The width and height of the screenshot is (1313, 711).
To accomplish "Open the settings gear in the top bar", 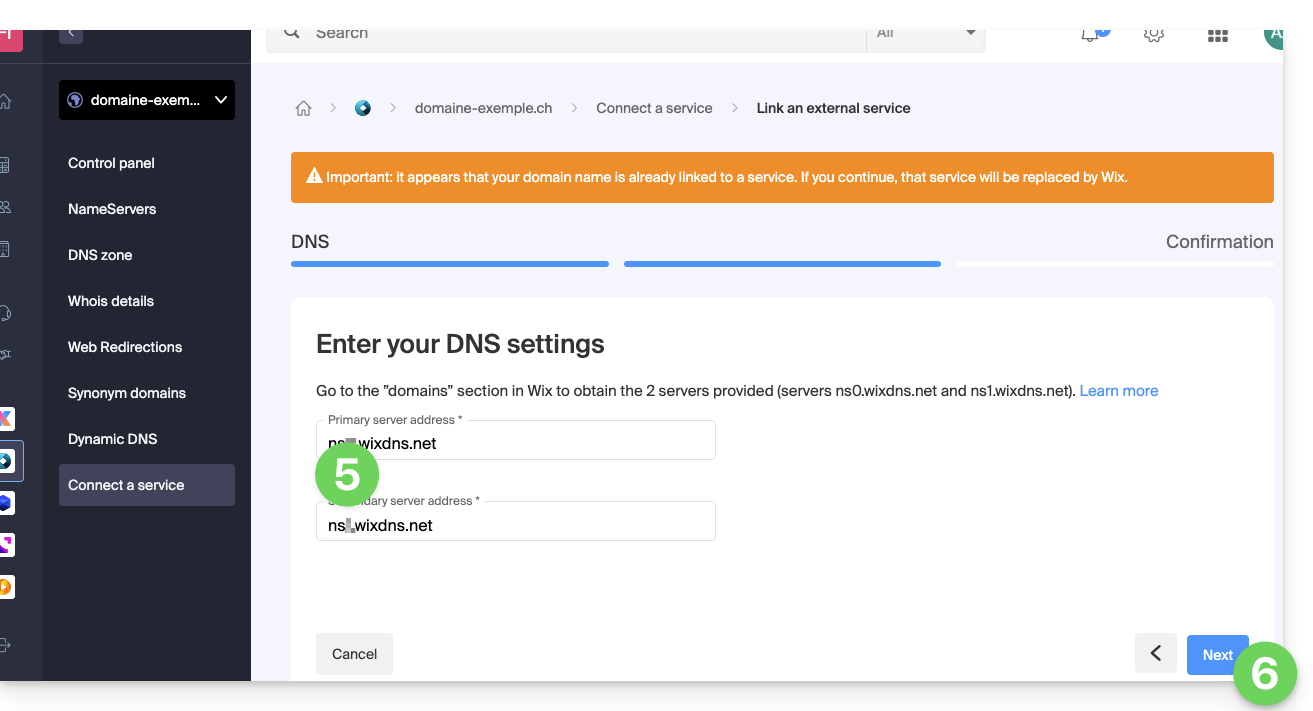I will tap(1154, 35).
